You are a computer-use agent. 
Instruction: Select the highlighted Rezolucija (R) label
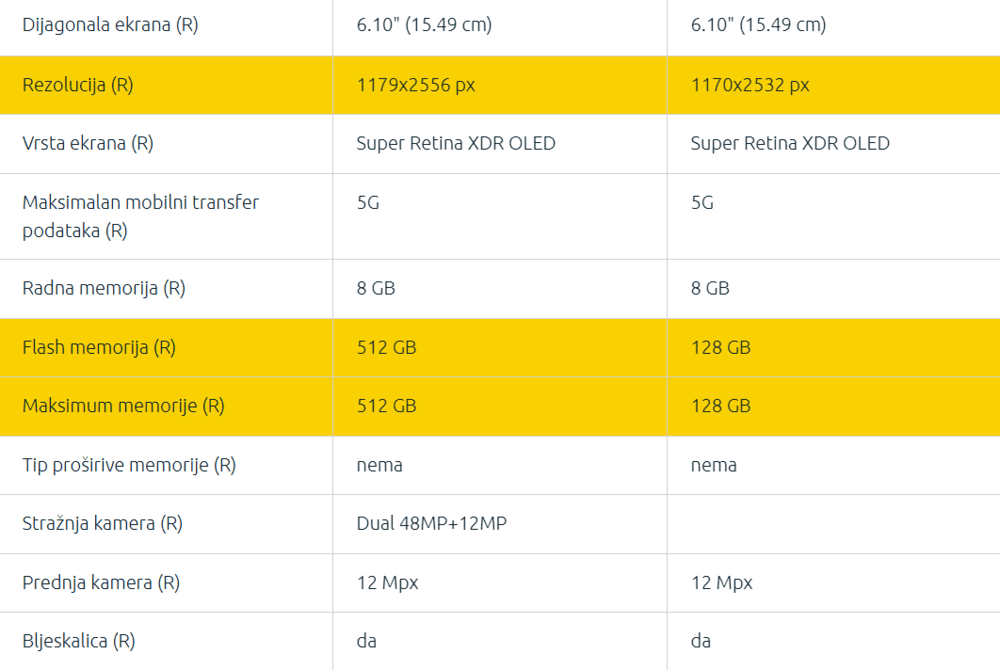click(78, 85)
